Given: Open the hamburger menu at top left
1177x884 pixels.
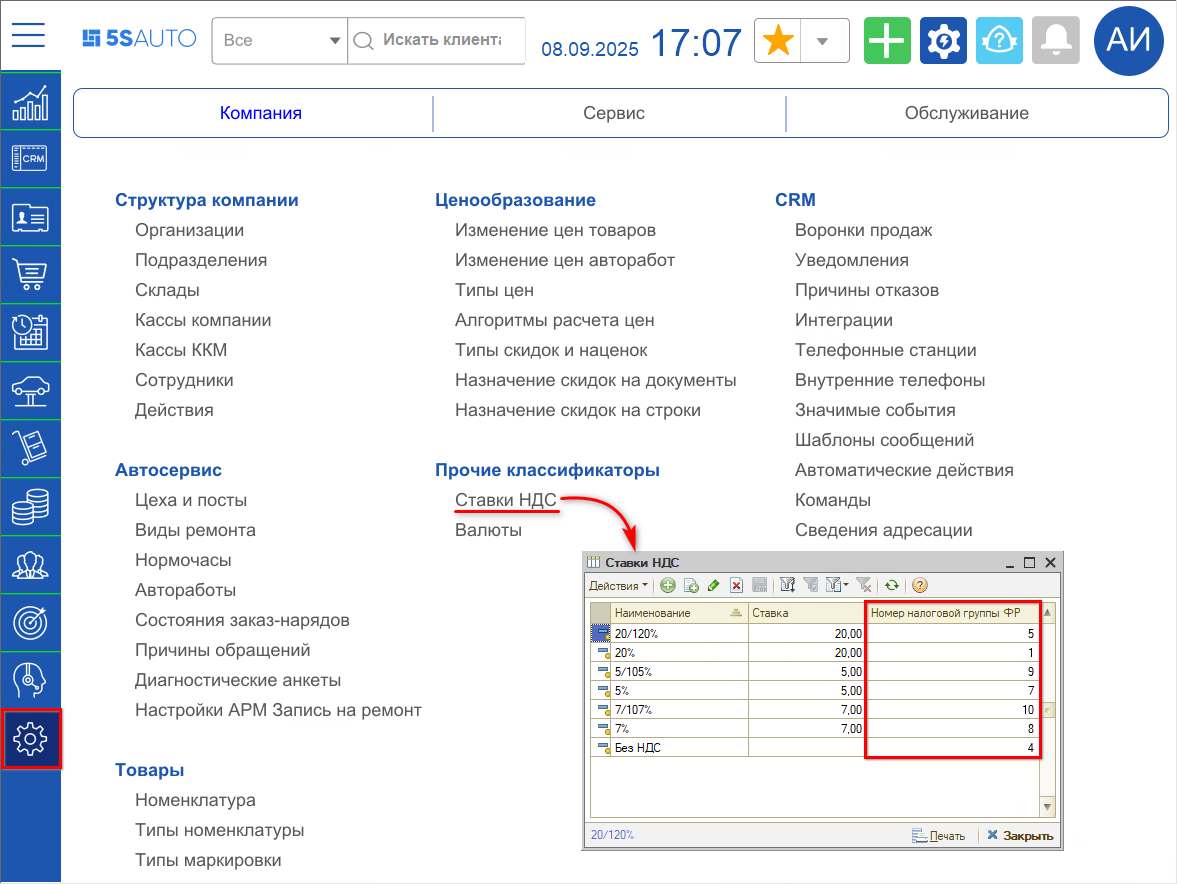Looking at the screenshot, I should click(x=29, y=35).
